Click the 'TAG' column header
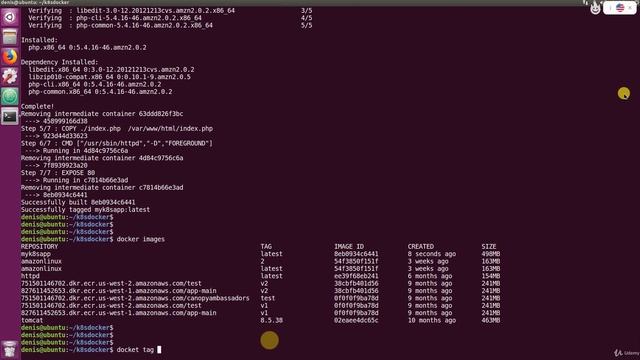Screen dimensions: 640x360 [x=266, y=247]
